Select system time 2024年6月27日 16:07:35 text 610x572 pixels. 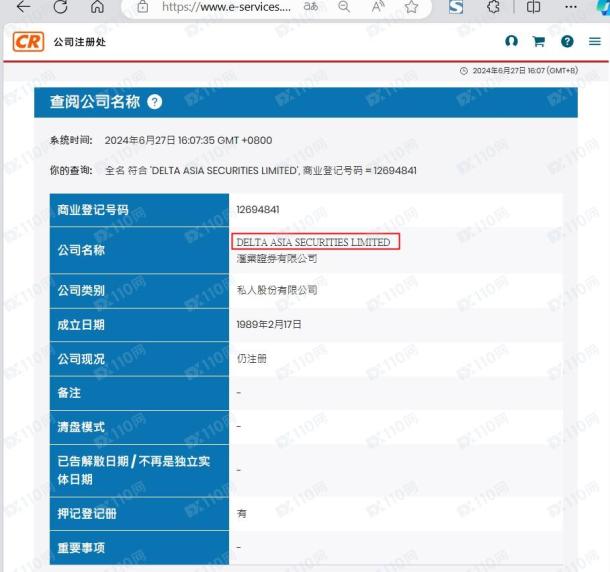point(188,140)
